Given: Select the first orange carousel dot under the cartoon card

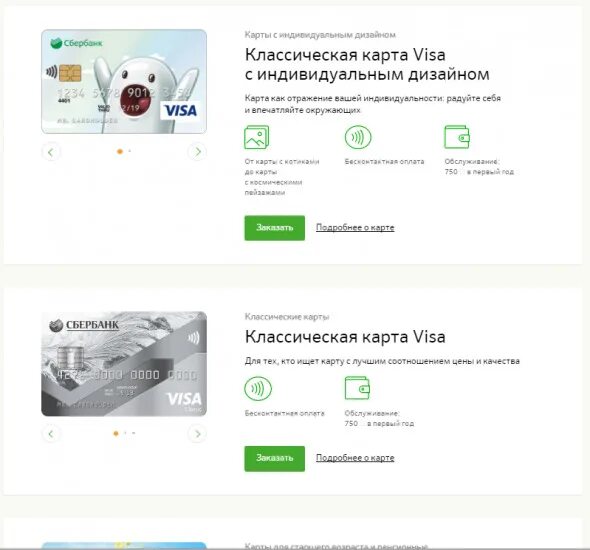Looking at the screenshot, I should [x=120, y=152].
